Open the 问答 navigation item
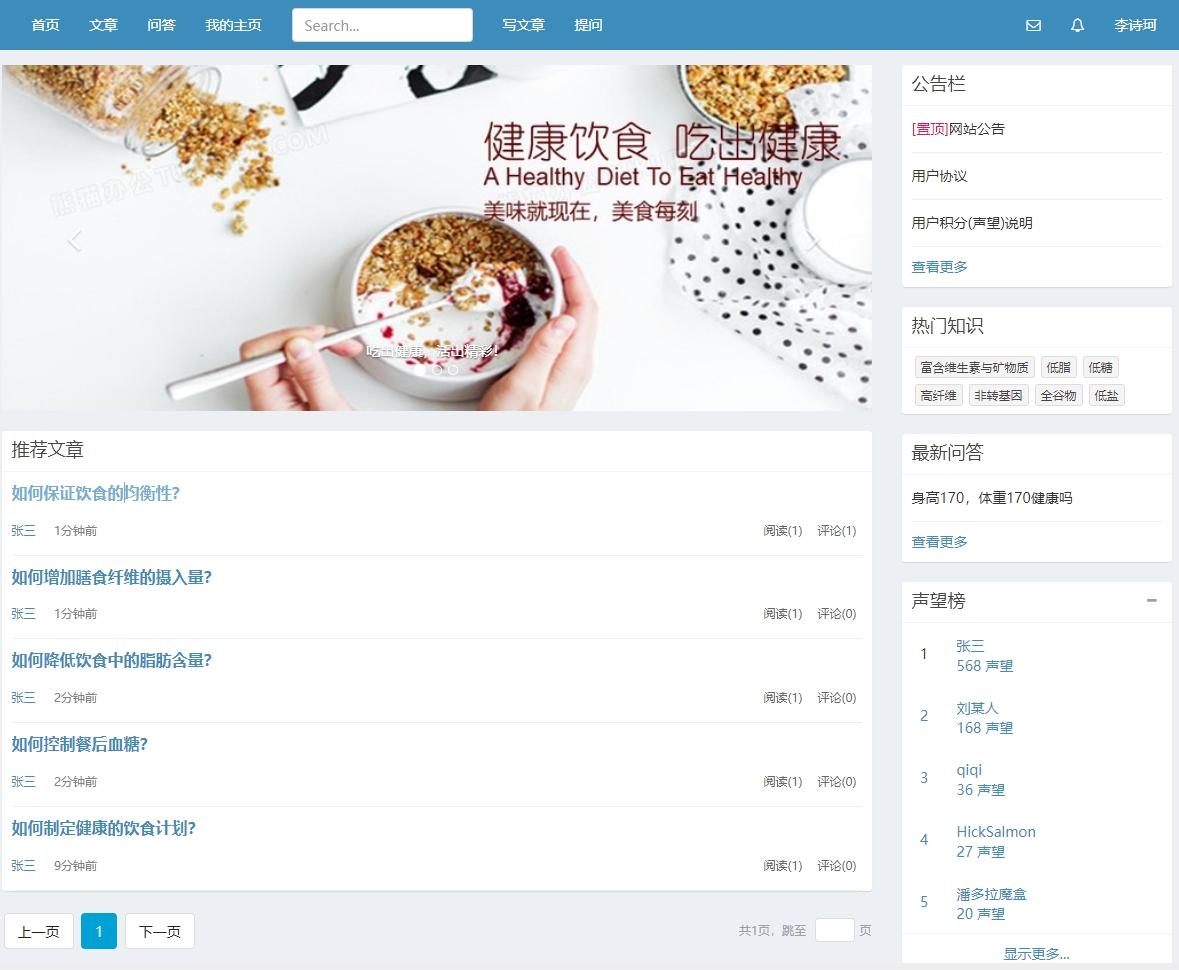The width and height of the screenshot is (1179, 970). (161, 26)
